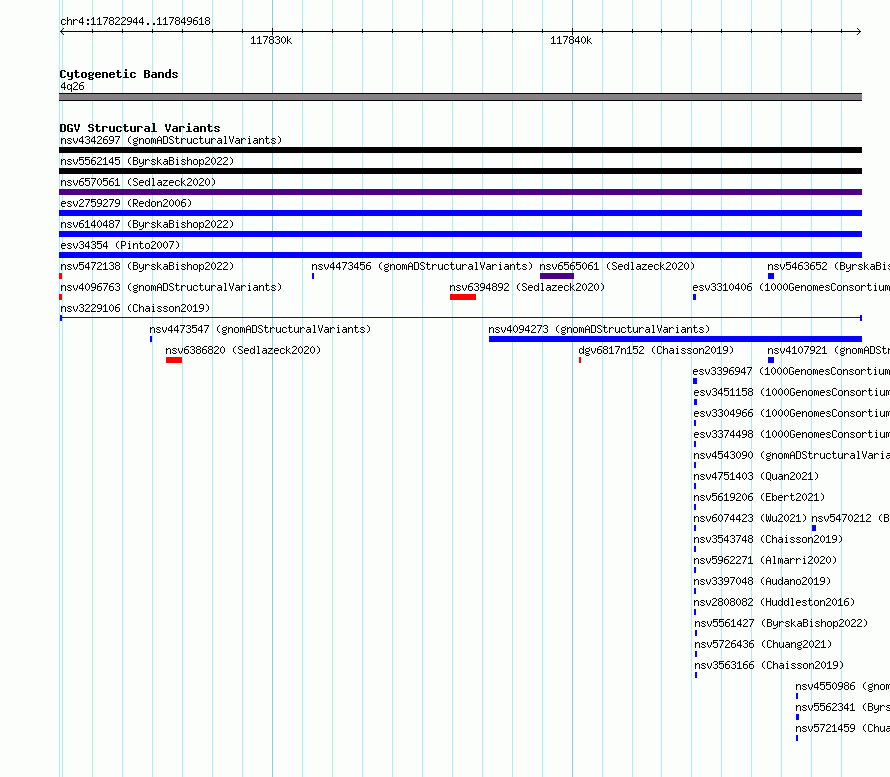Click the black bar of nsv5562145
The width and height of the screenshot is (890, 777).
(460, 171)
